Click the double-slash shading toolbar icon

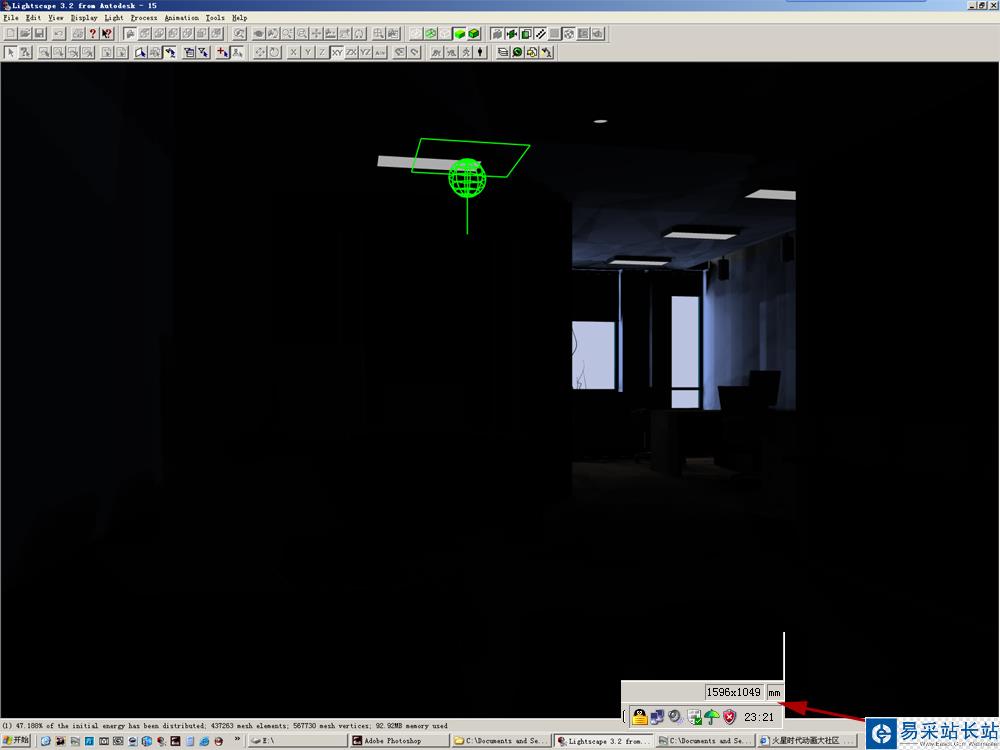tap(540, 33)
